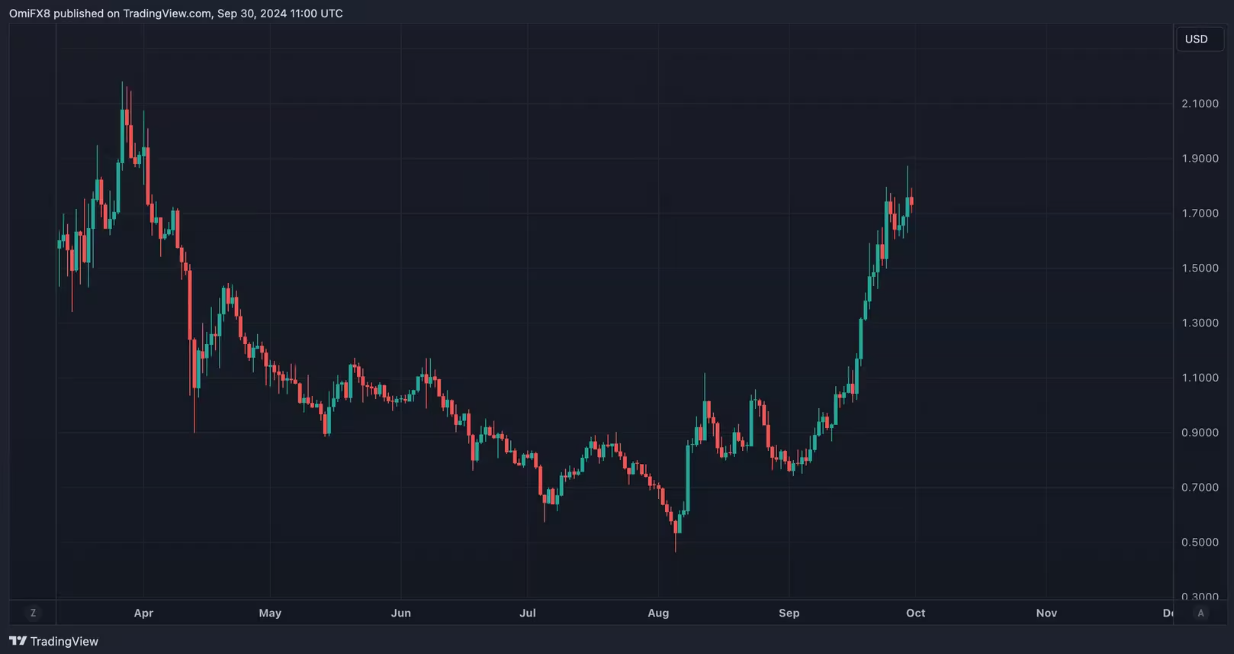This screenshot has width=1234, height=654.
Task: Click the Jul label on the time axis
Action: (528, 613)
